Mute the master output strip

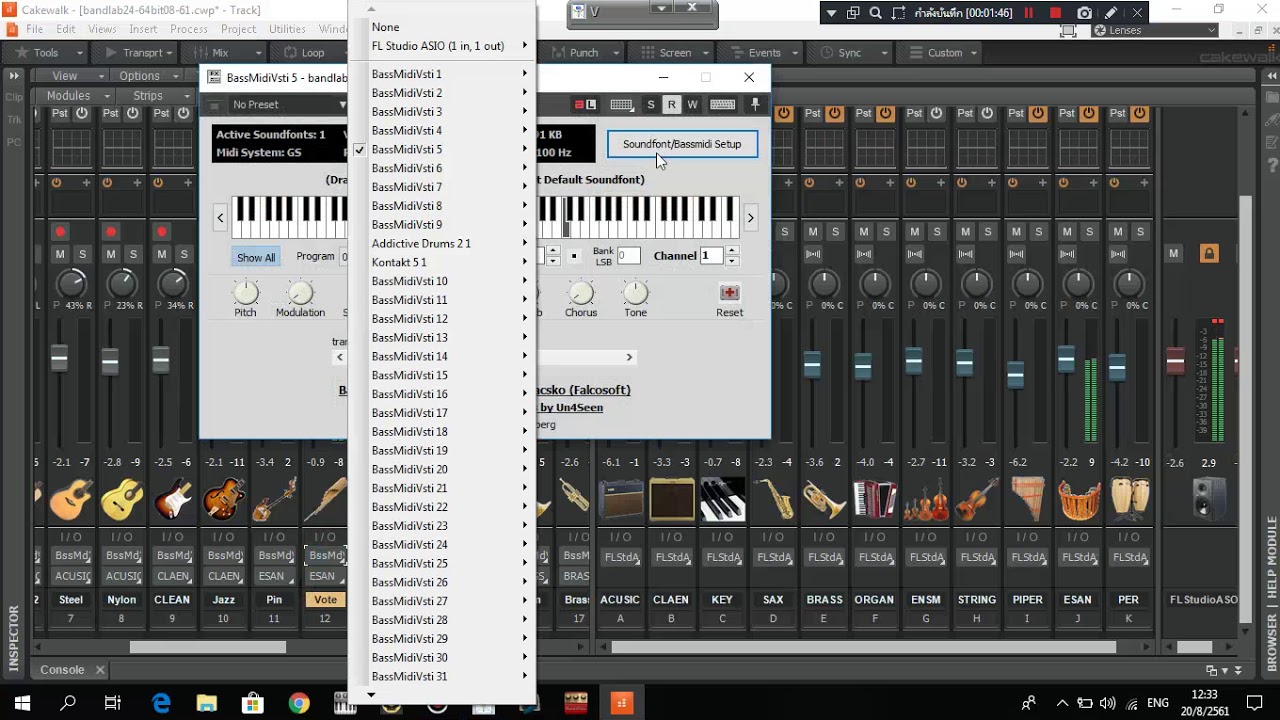click(x=1174, y=254)
